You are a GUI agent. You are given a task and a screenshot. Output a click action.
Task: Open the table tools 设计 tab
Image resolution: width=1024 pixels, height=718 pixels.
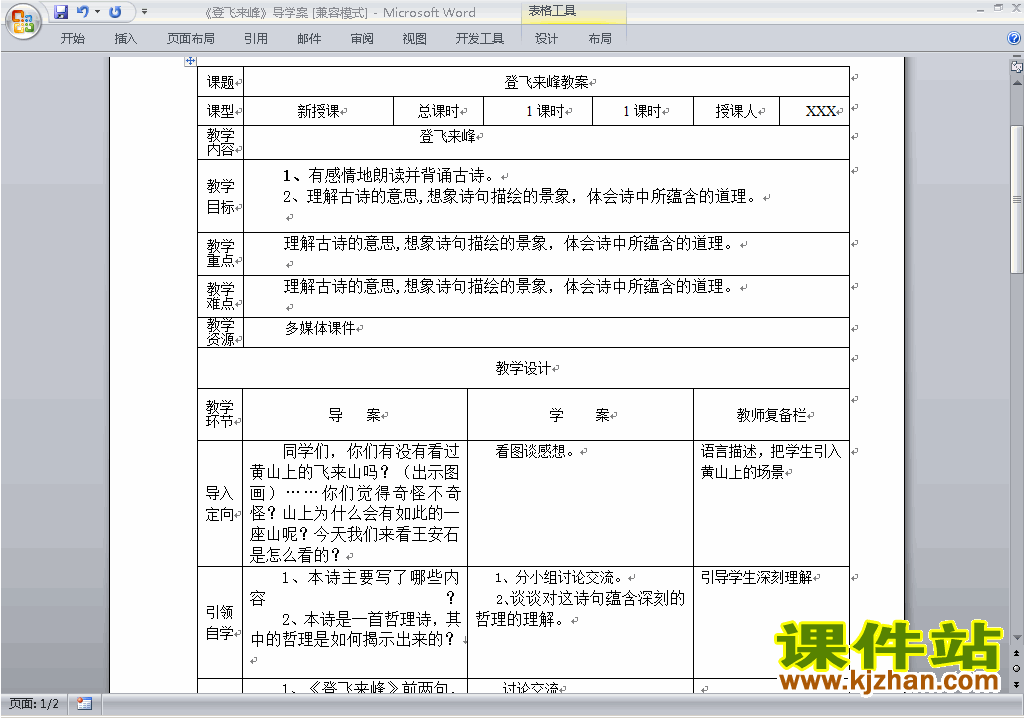(x=547, y=39)
